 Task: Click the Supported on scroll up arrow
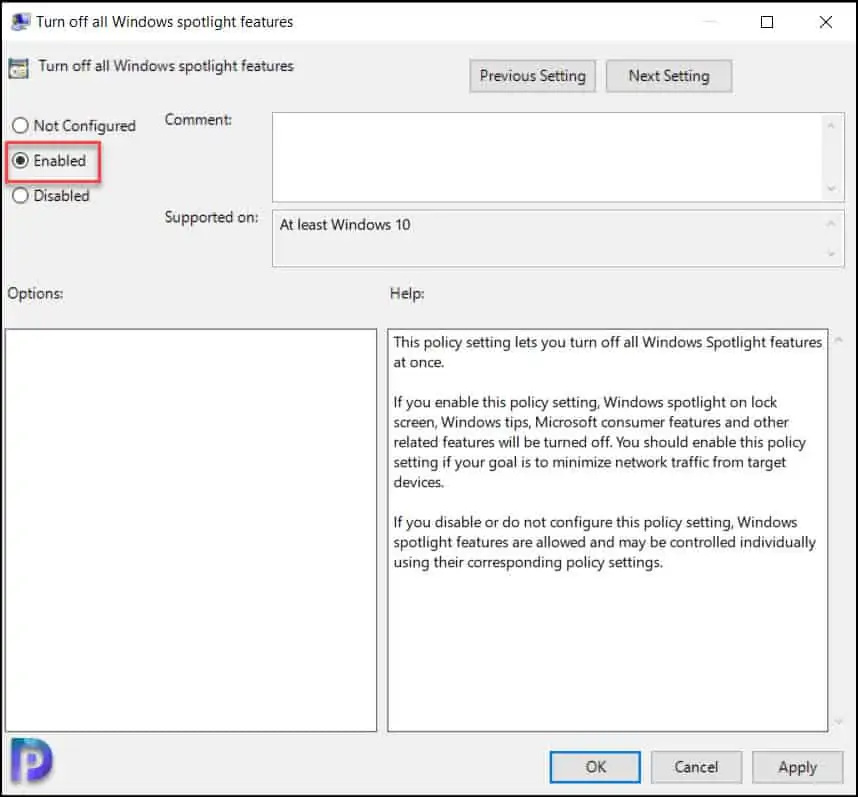pos(831,223)
